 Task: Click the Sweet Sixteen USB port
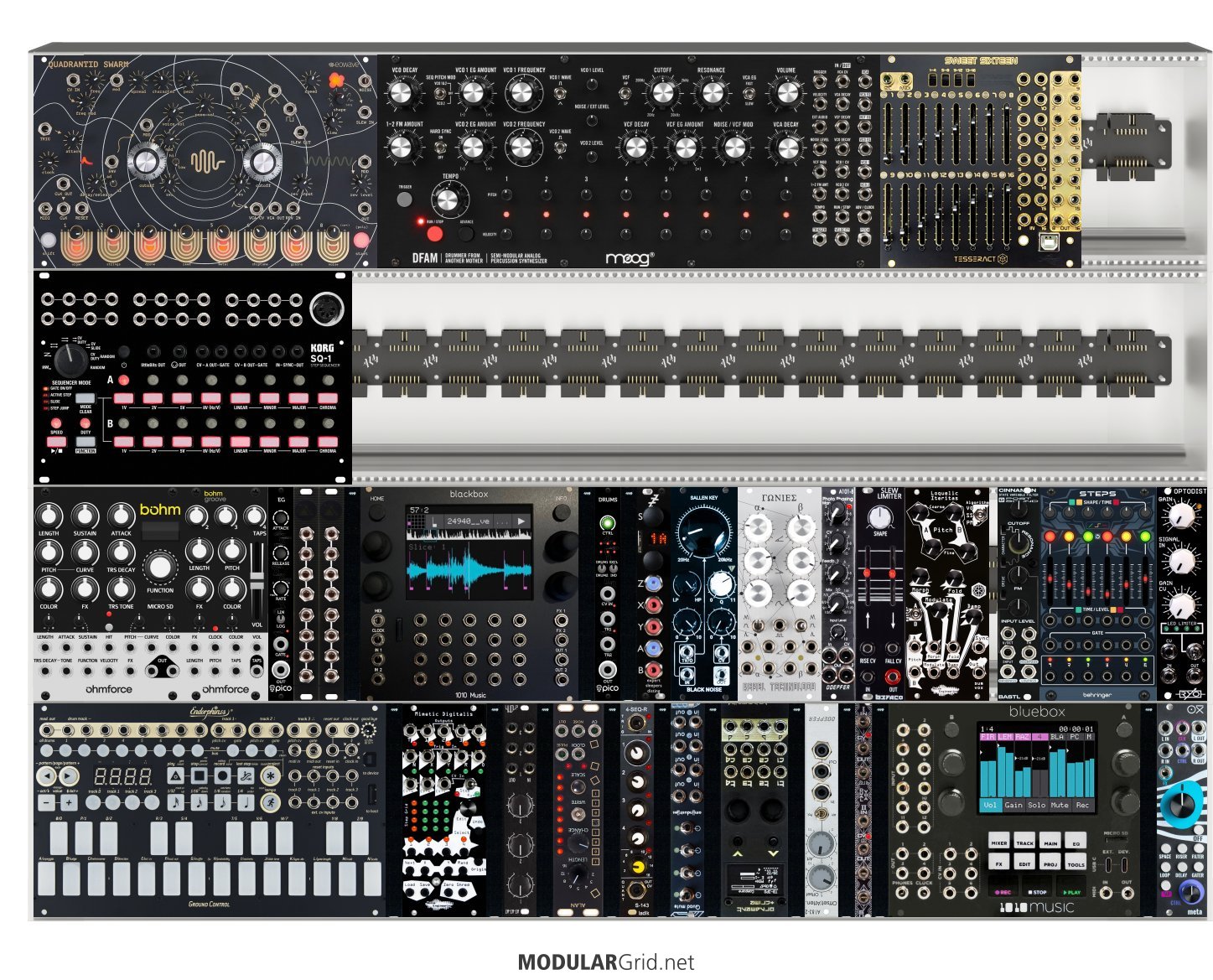[1047, 243]
